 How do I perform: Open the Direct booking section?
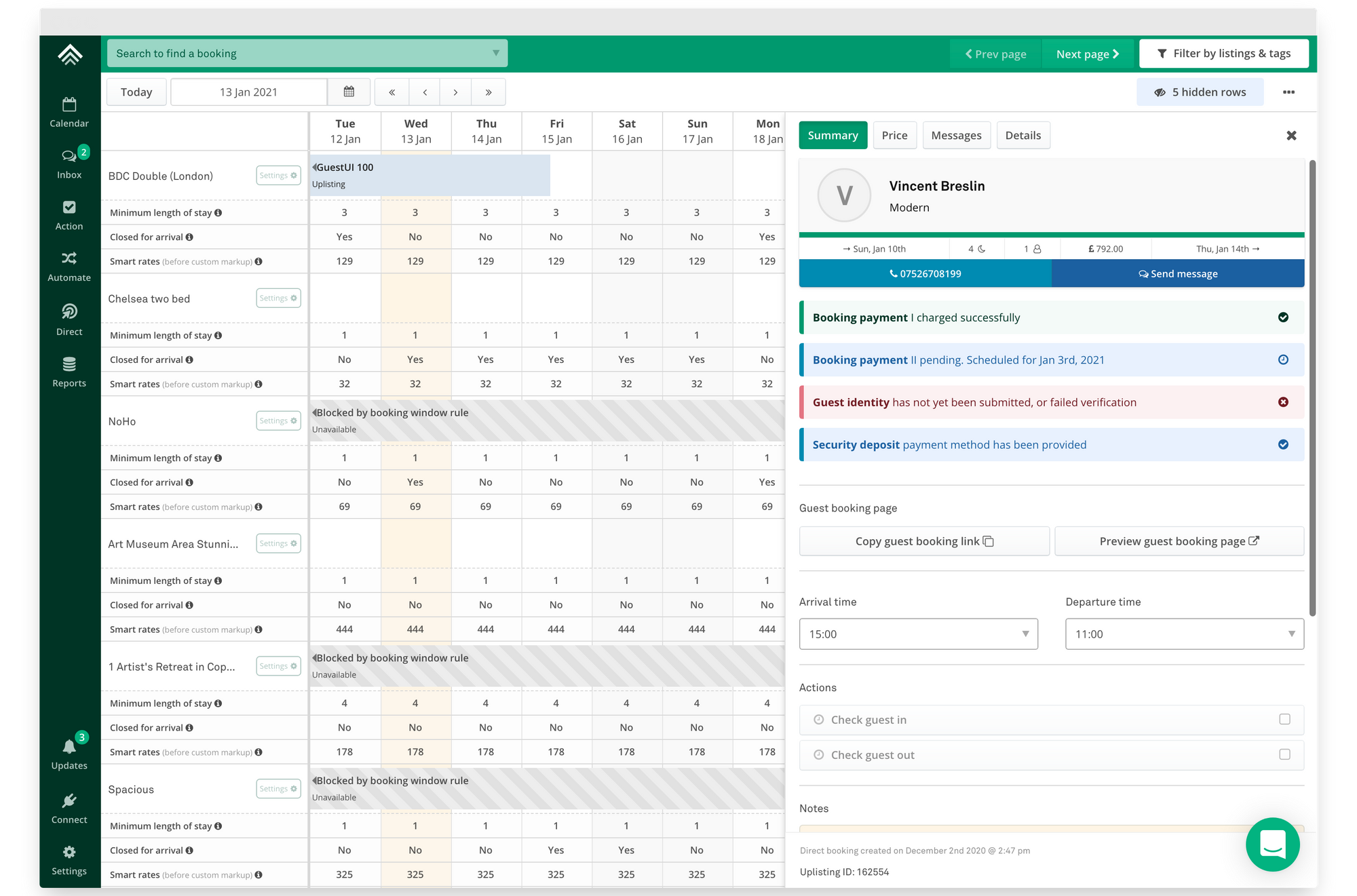click(x=69, y=319)
